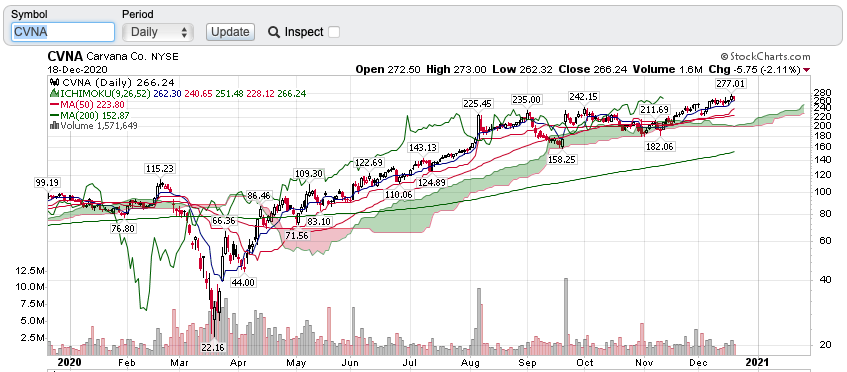Click the 18-Dec-2020 date text

click(x=77, y=70)
